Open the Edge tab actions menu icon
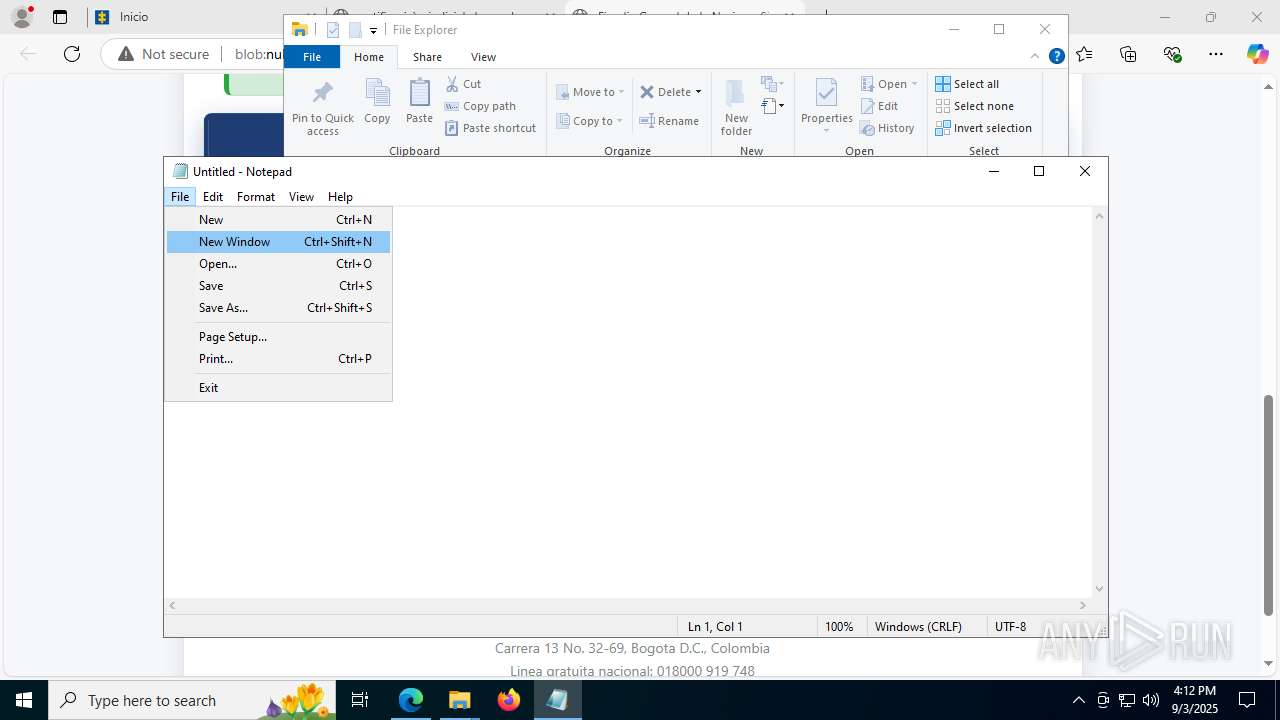 tap(60, 17)
